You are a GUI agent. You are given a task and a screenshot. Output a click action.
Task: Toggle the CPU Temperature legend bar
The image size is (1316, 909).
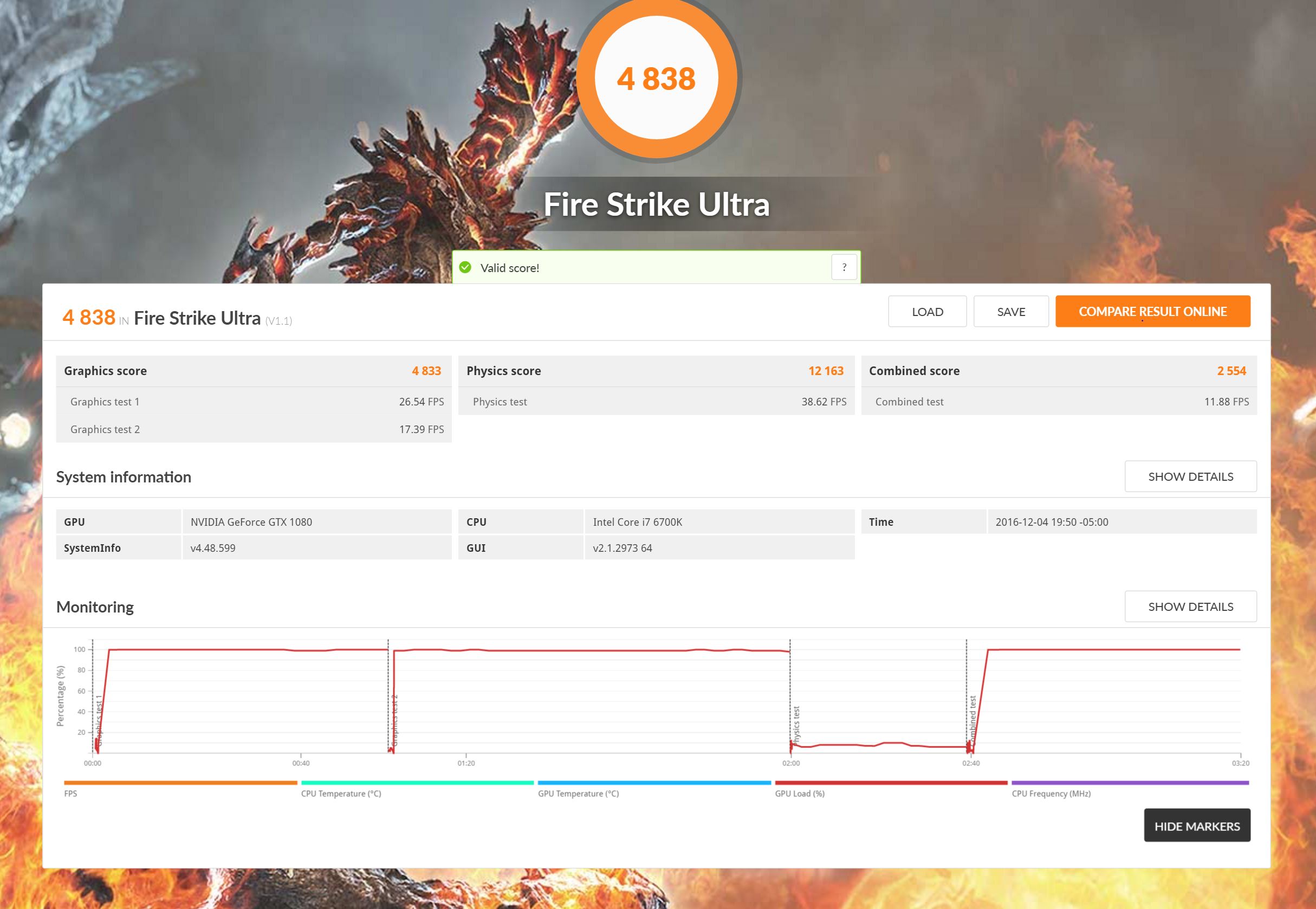coord(417,783)
